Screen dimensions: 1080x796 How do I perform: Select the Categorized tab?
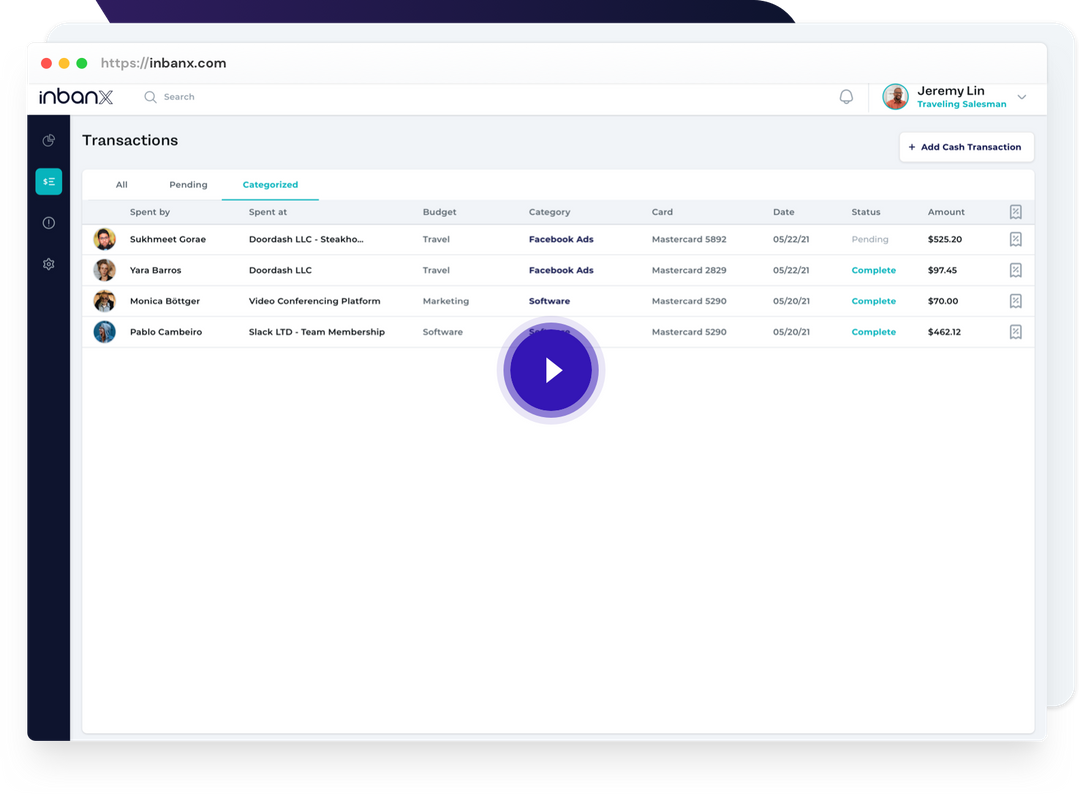(270, 184)
